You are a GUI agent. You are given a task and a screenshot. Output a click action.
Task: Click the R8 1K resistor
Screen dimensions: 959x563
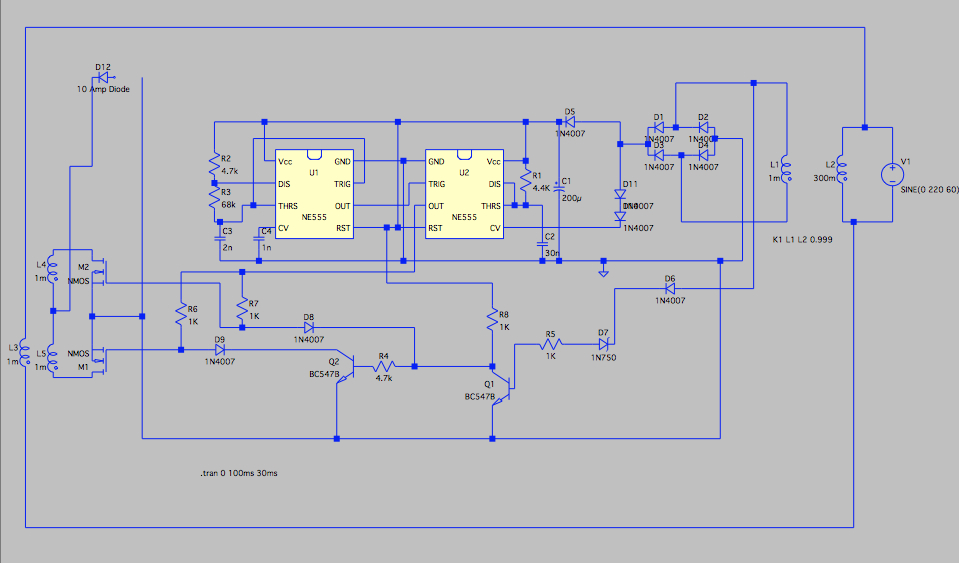(491, 320)
